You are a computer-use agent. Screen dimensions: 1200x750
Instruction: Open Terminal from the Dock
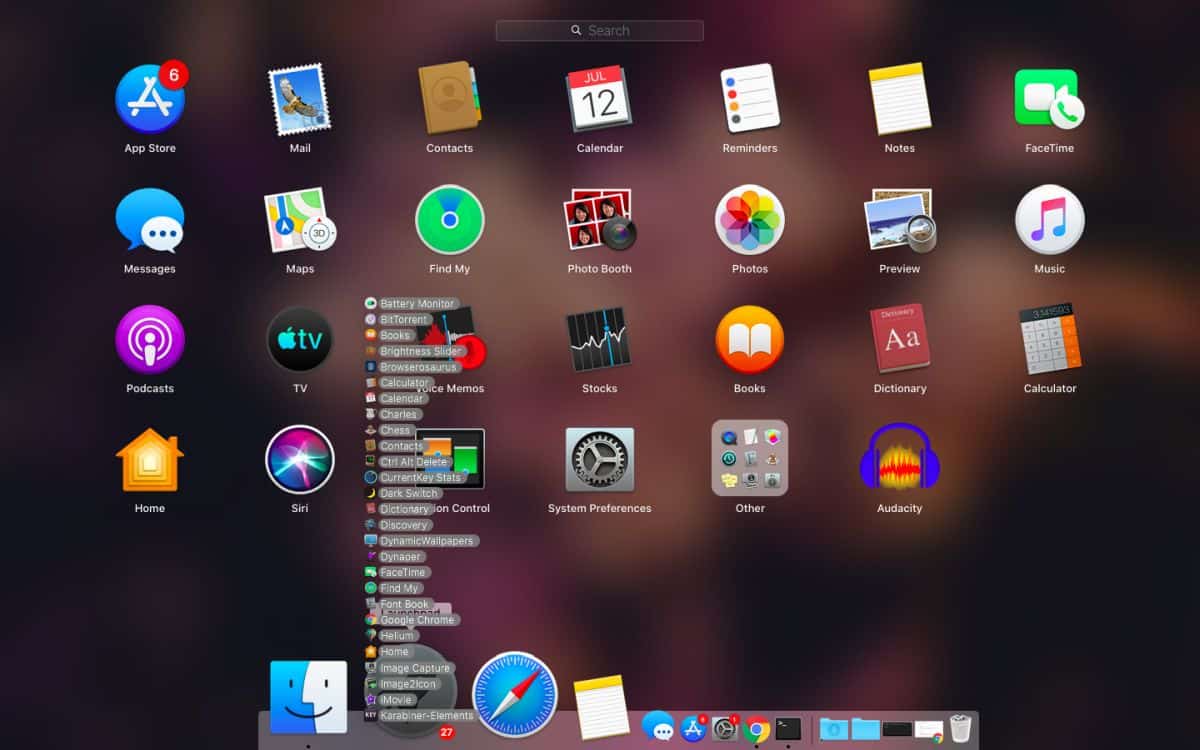point(788,729)
